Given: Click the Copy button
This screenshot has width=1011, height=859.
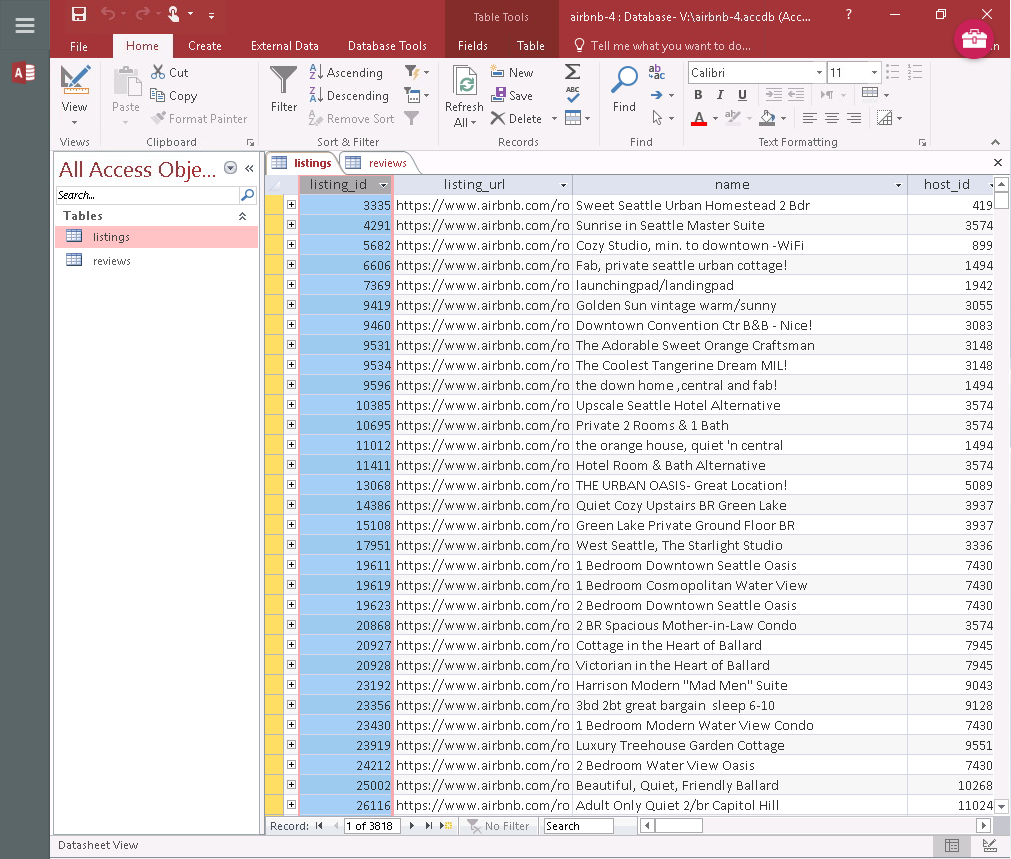Looking at the screenshot, I should tap(173, 96).
